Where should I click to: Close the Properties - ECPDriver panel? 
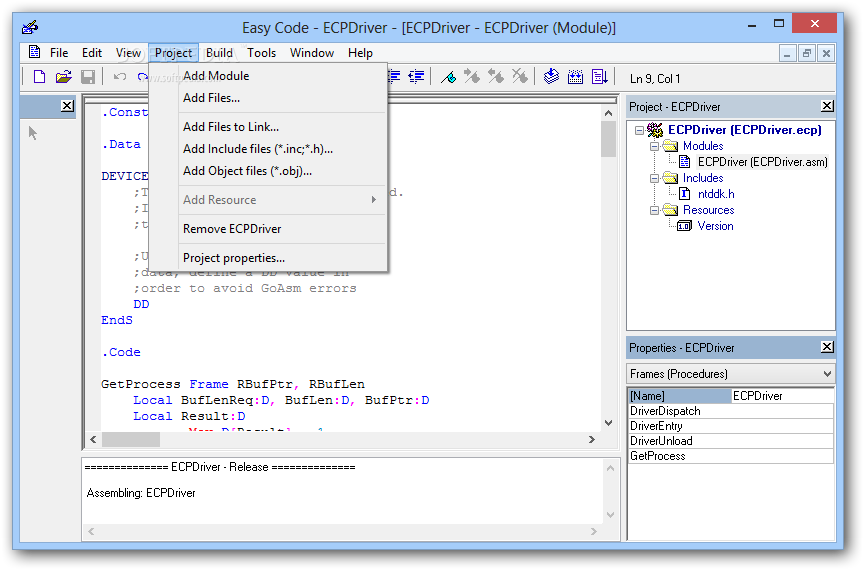point(827,347)
